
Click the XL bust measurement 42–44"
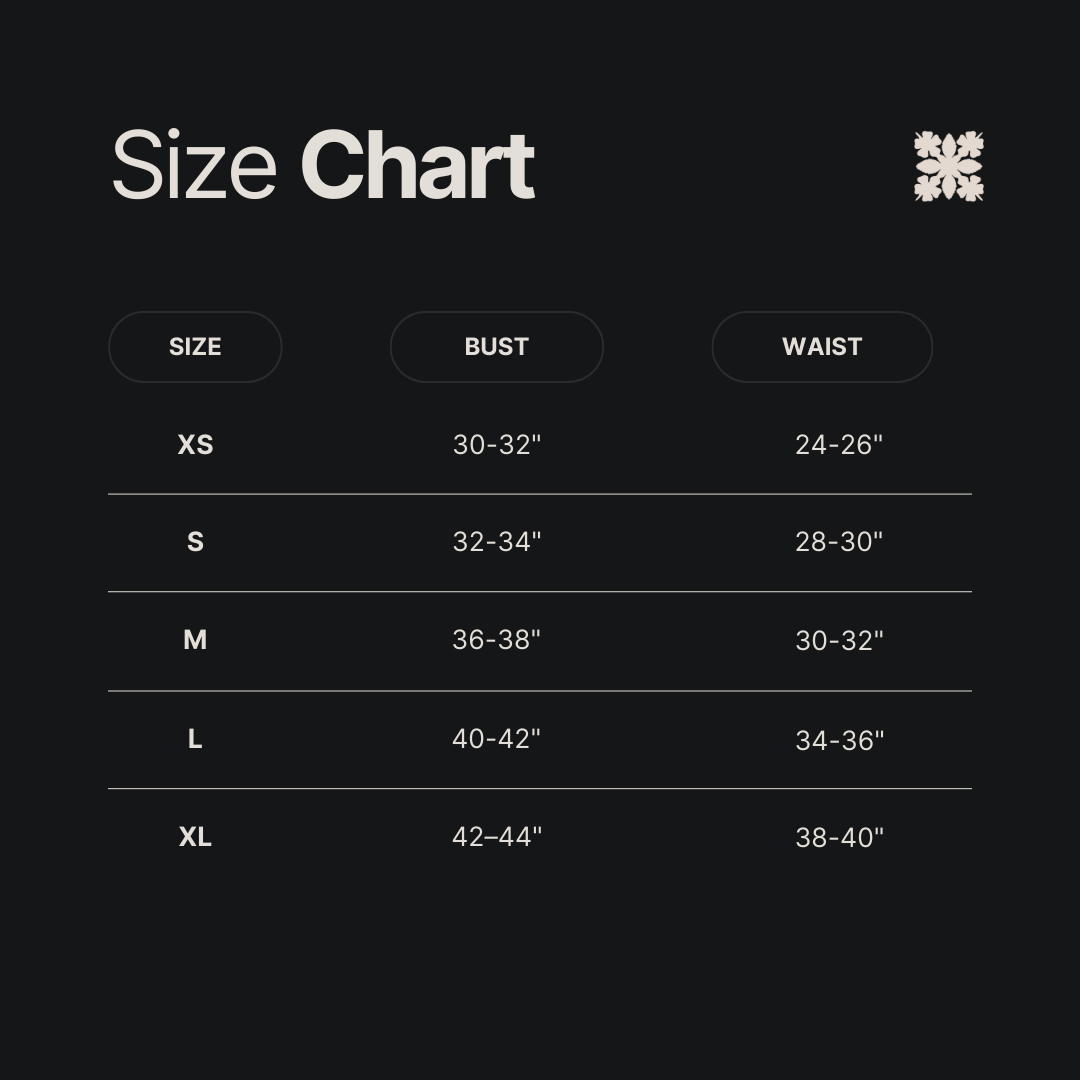496,837
